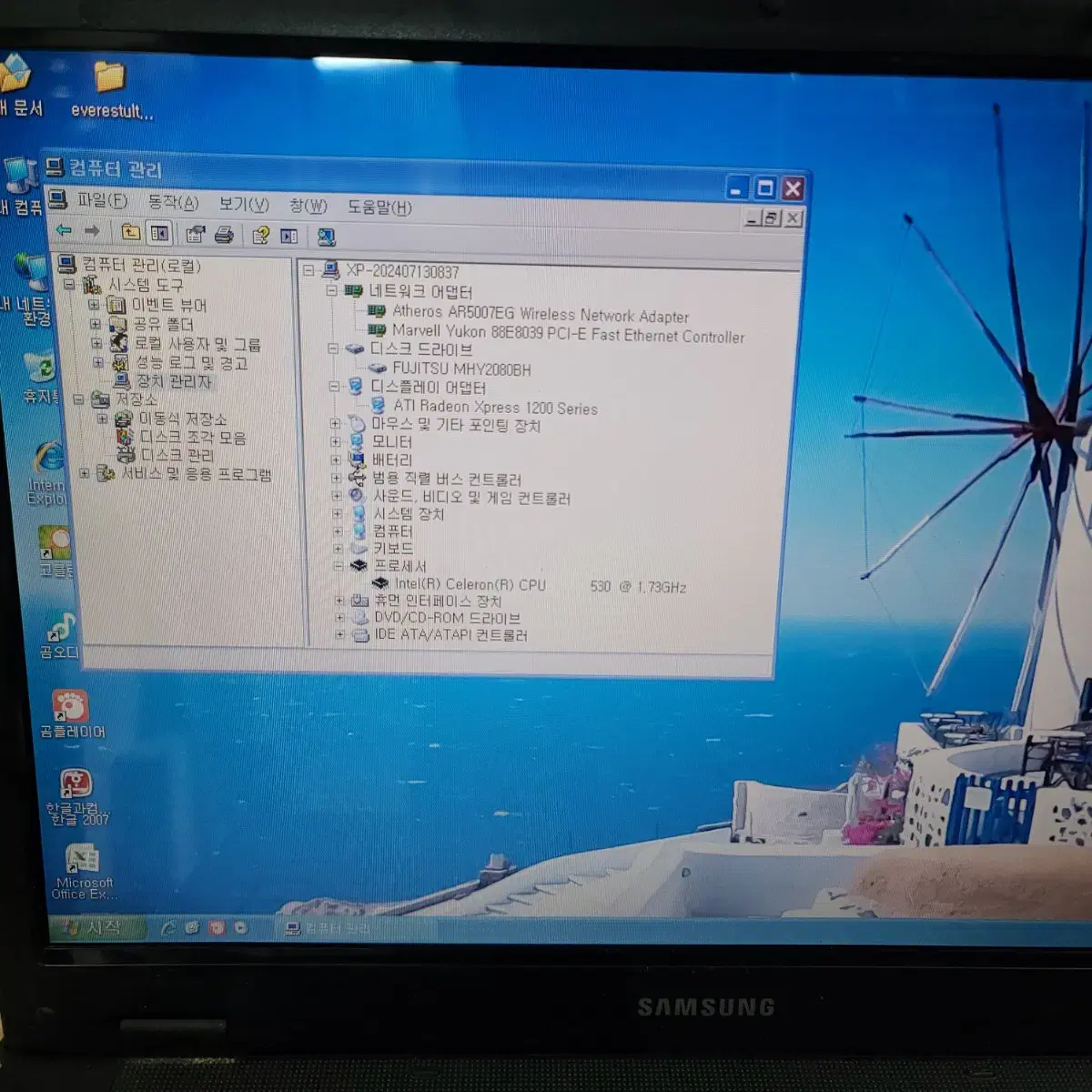The image size is (1092, 1092).
Task: Select 이동식 저장소 in the tree
Action: [183, 419]
